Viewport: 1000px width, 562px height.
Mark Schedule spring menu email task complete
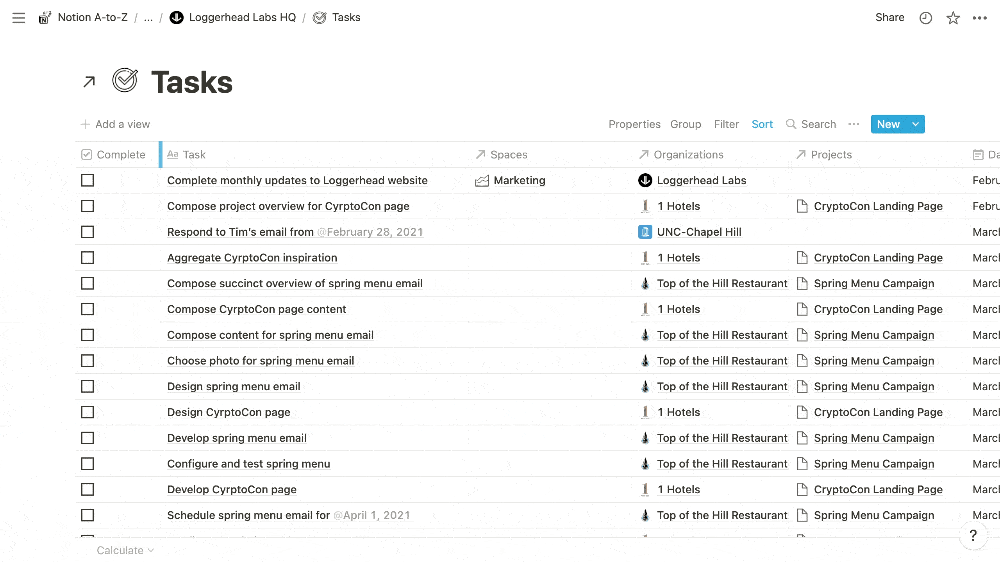point(87,515)
